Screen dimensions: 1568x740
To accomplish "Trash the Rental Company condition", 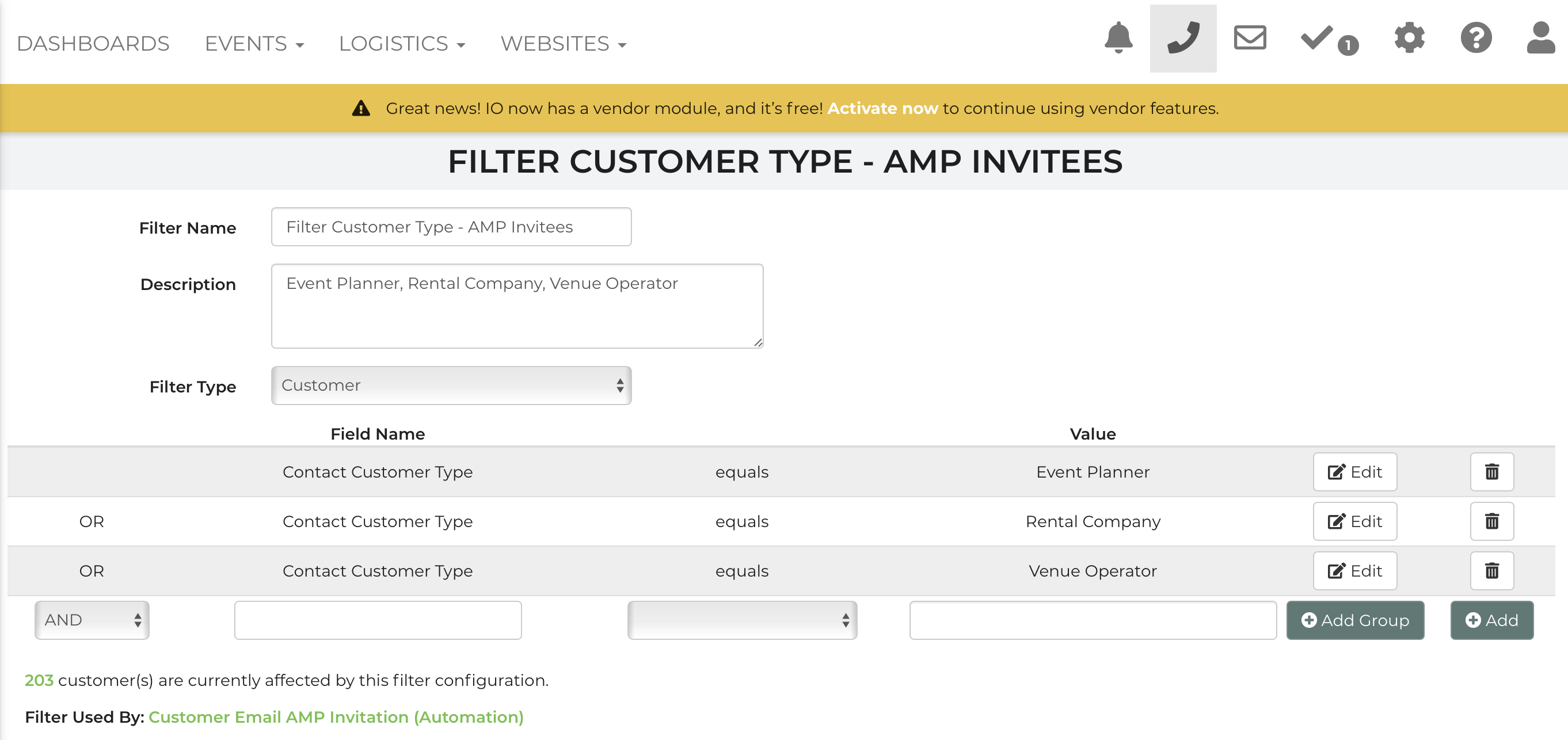I will click(x=1491, y=521).
